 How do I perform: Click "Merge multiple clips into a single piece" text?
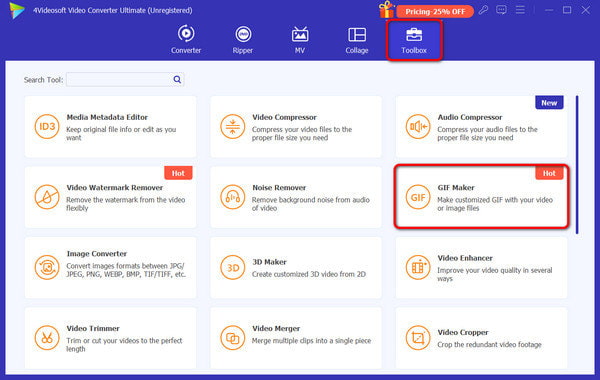point(311,341)
